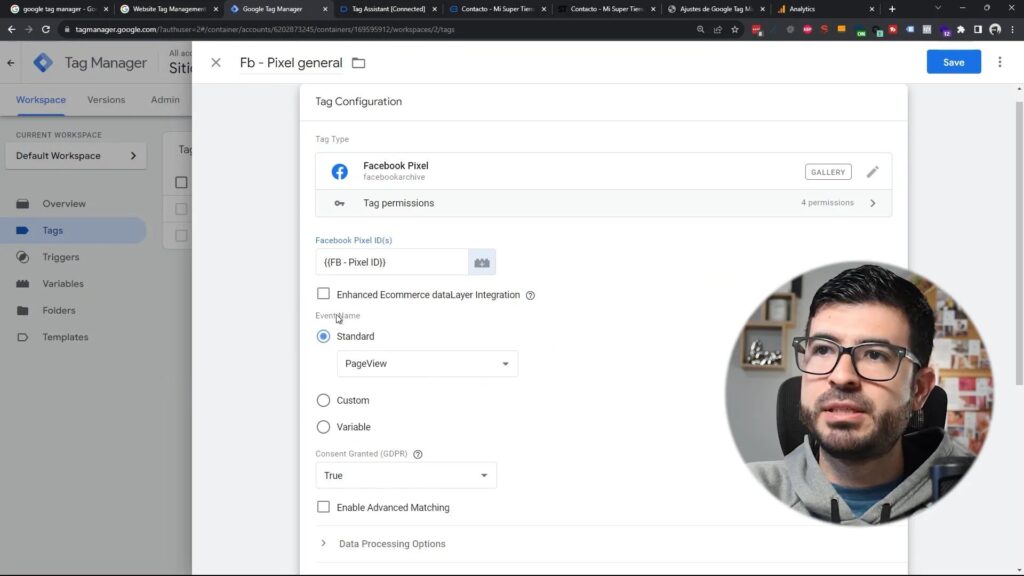The image size is (1024, 576).
Task: Click the browser forward arrow
Action: pyautogui.click(x=28, y=29)
